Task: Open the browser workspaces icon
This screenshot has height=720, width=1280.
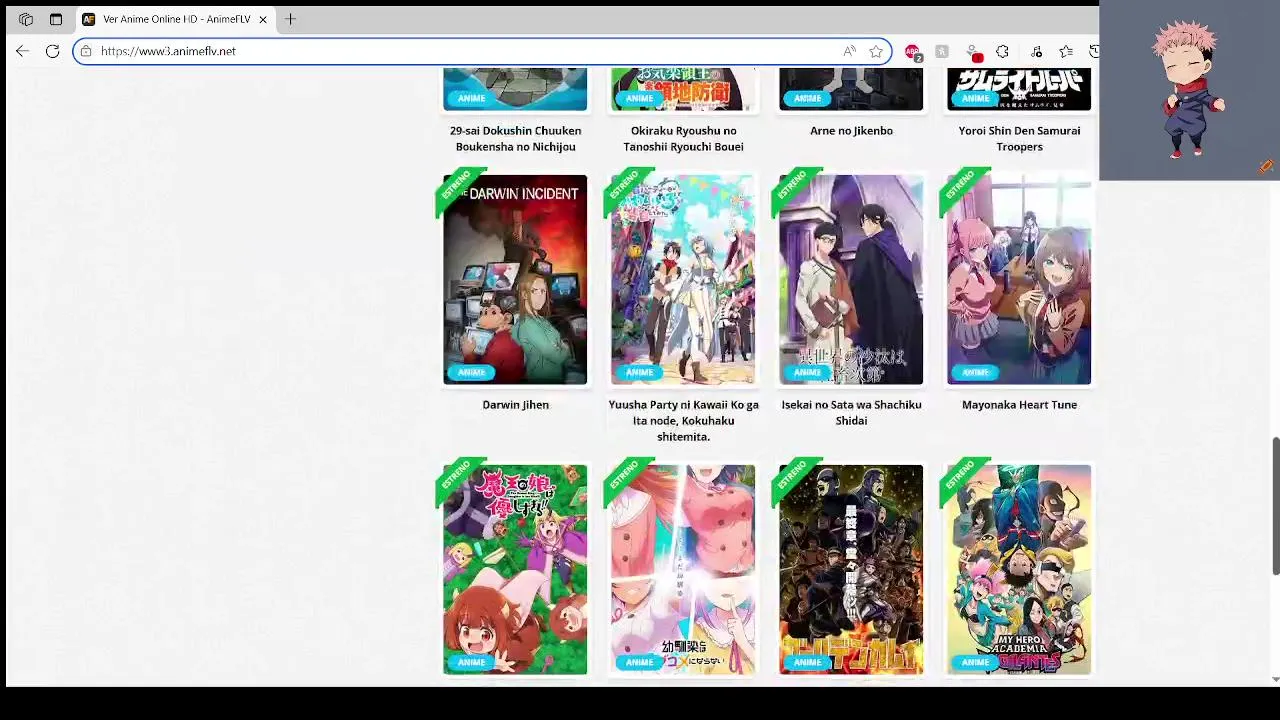Action: pos(26,19)
